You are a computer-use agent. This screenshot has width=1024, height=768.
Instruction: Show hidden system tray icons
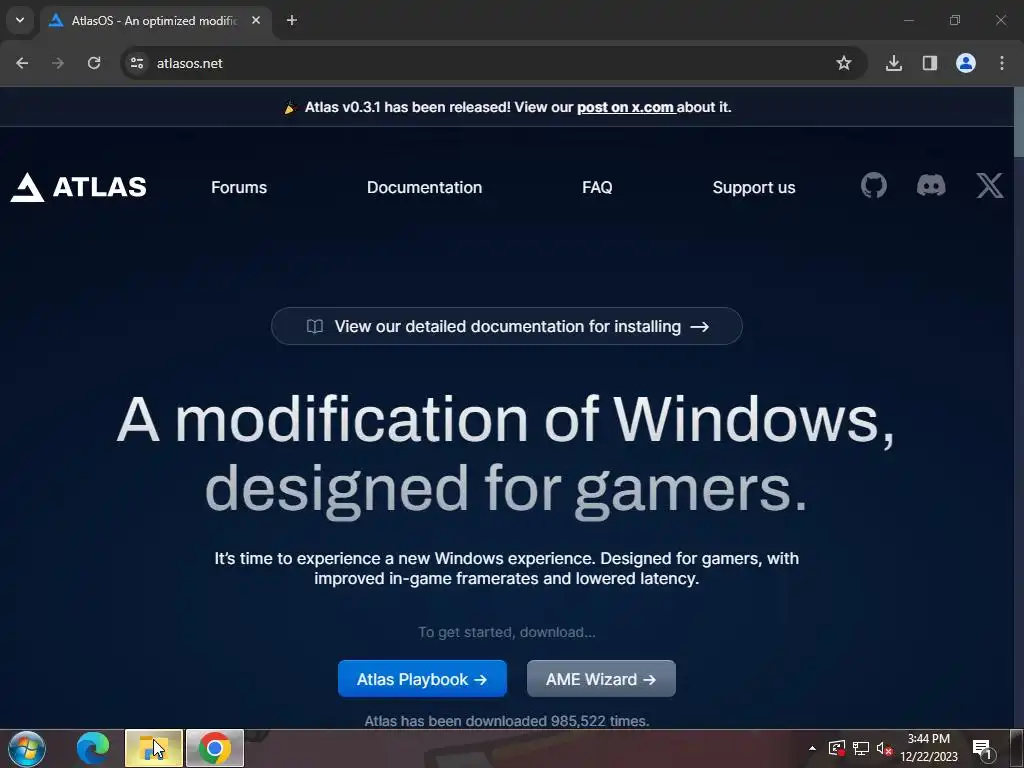pyautogui.click(x=812, y=748)
